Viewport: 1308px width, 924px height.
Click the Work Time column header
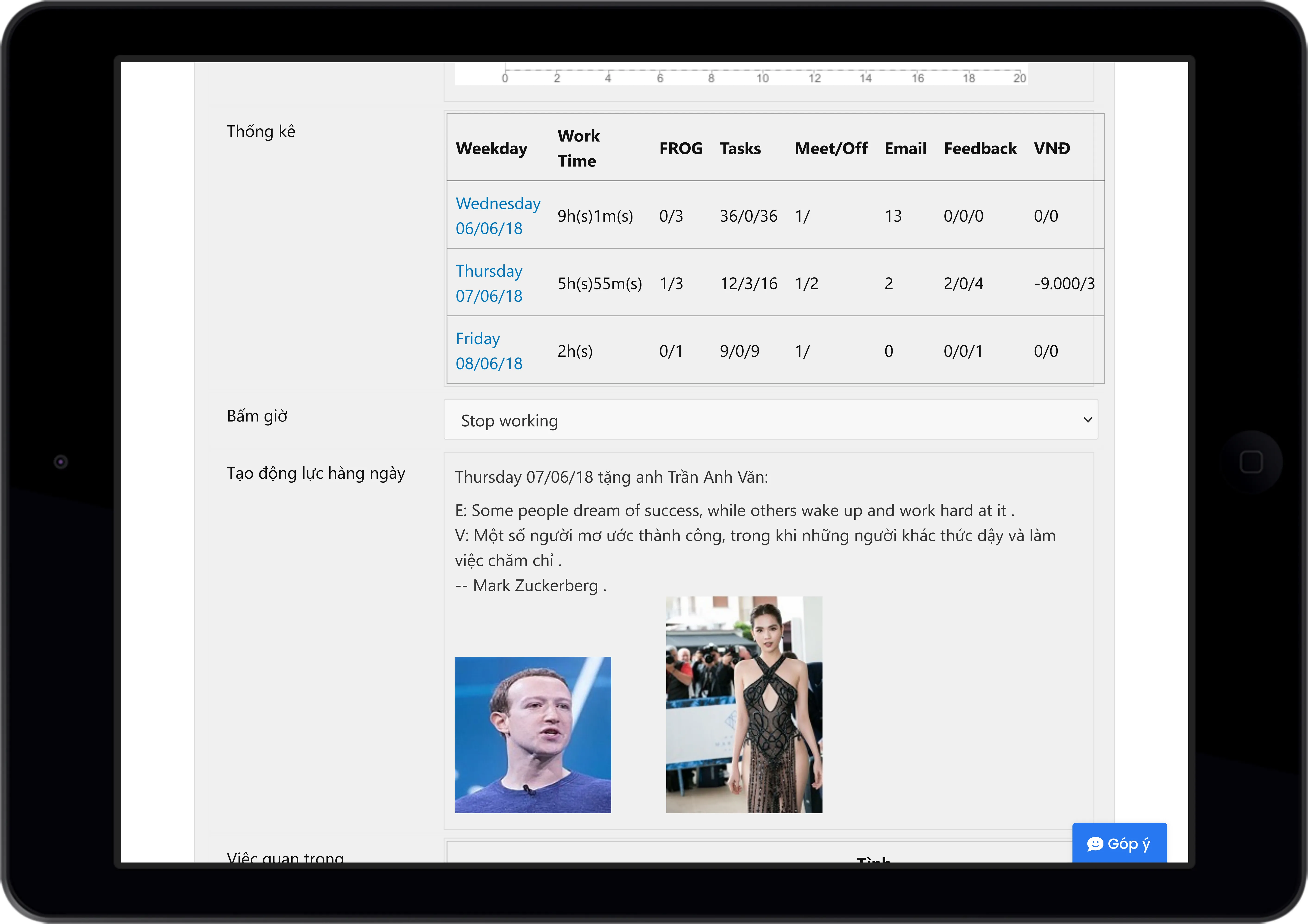point(579,148)
